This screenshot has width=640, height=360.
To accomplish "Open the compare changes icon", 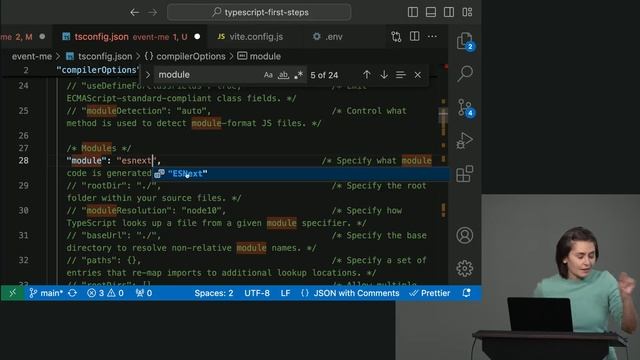I will pos(396,37).
